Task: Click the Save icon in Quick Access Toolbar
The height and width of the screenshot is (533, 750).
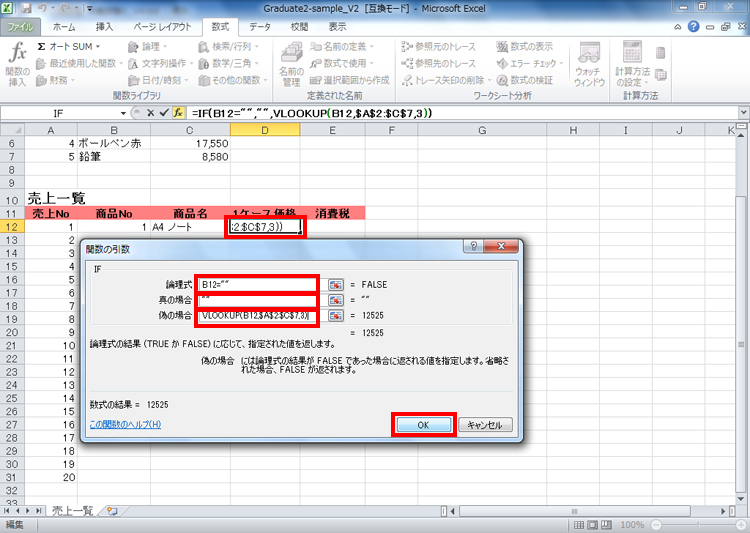Action: 26,8
